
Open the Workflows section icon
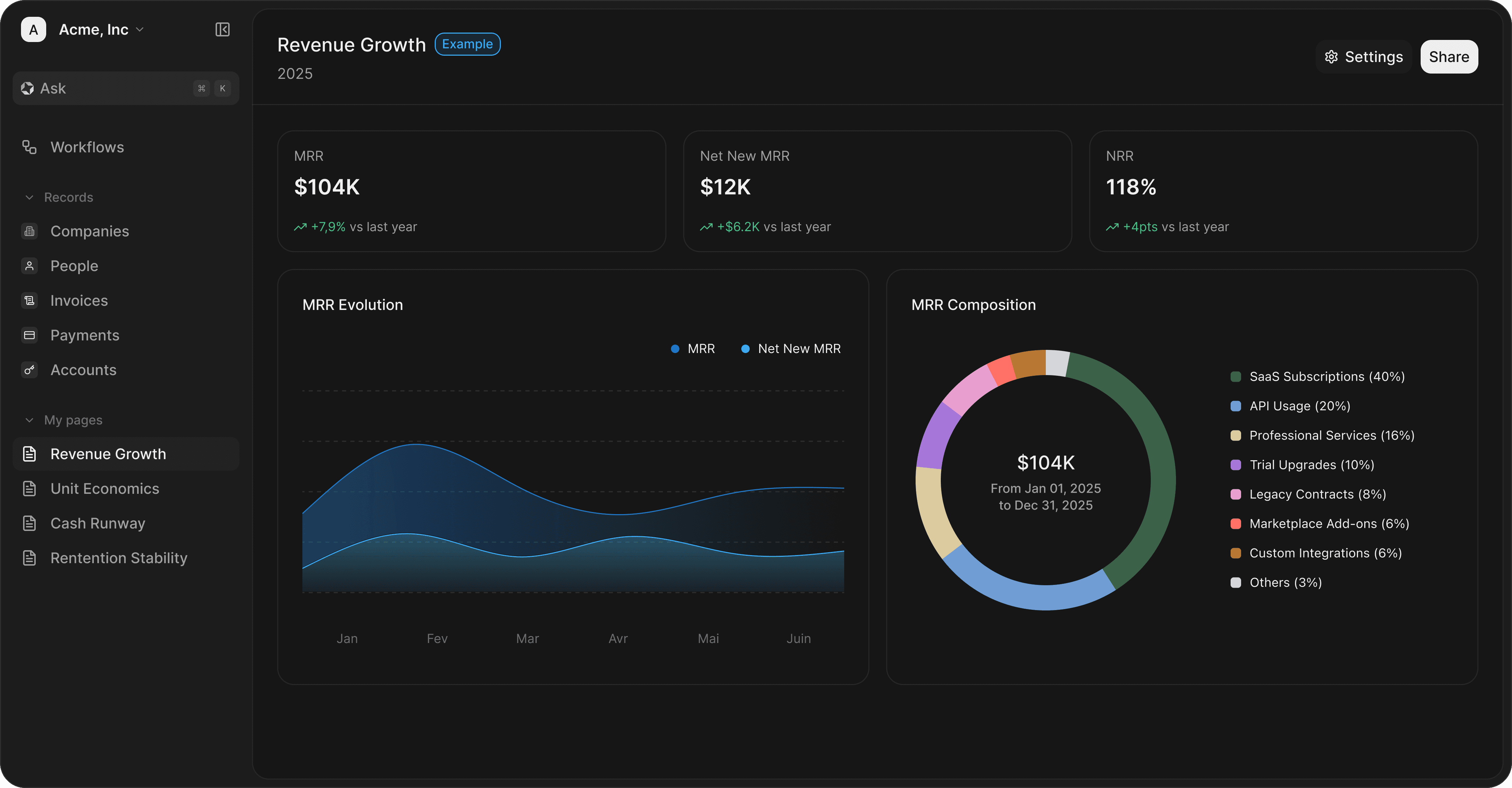point(29,147)
